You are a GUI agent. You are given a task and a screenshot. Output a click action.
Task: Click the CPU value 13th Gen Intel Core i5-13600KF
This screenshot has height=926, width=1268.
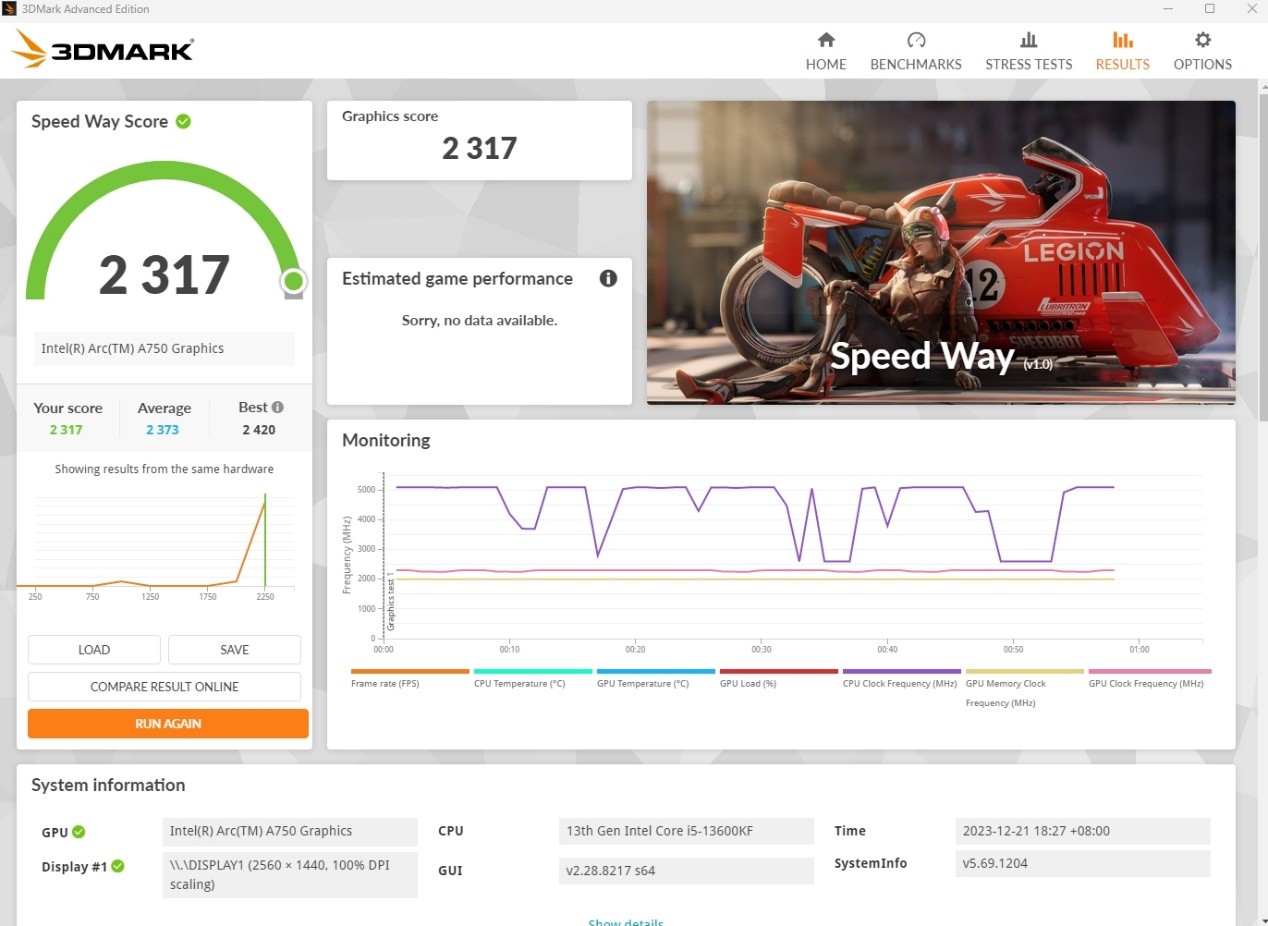coord(686,831)
